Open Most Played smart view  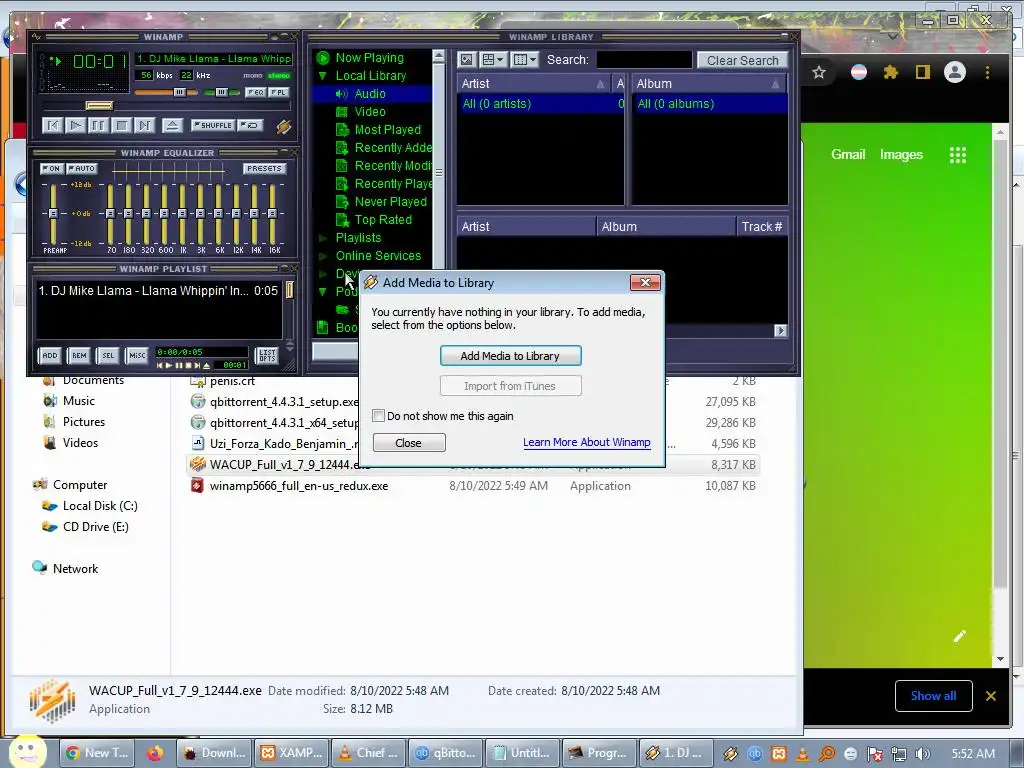pos(387,130)
